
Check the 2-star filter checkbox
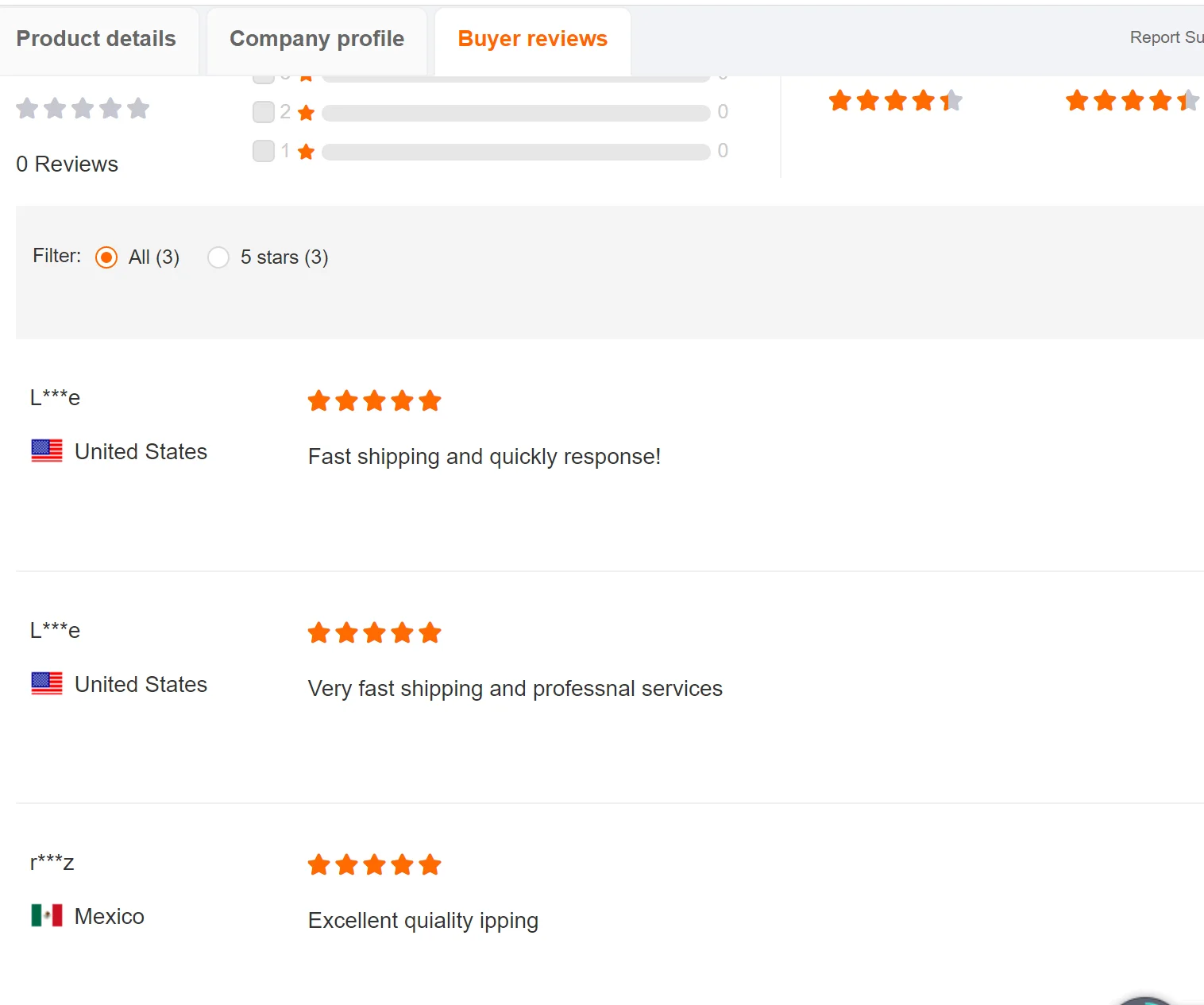pyautogui.click(x=264, y=112)
